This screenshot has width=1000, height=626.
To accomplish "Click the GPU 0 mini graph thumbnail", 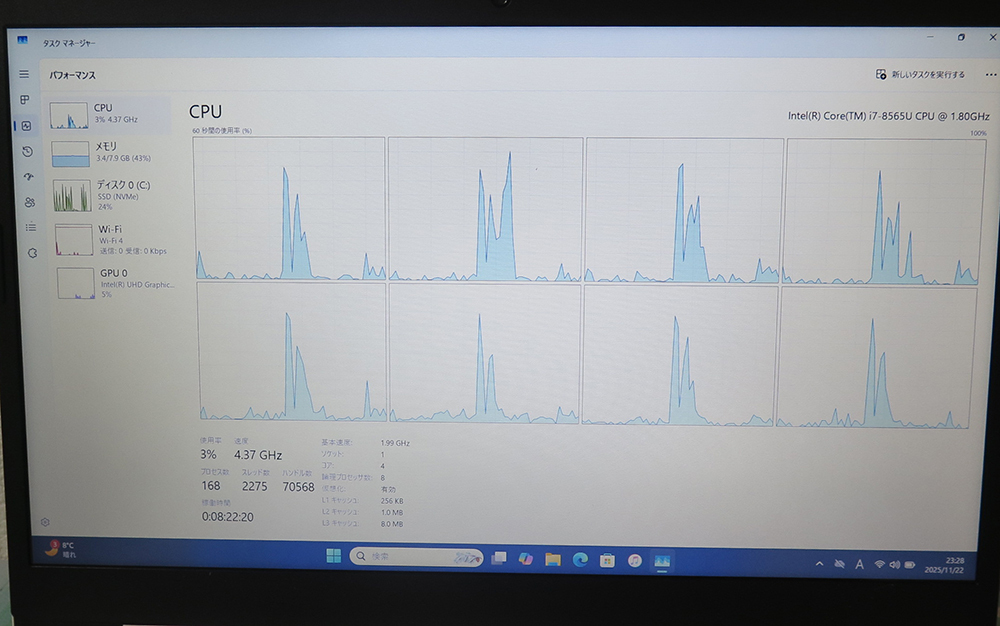I will pos(76,283).
